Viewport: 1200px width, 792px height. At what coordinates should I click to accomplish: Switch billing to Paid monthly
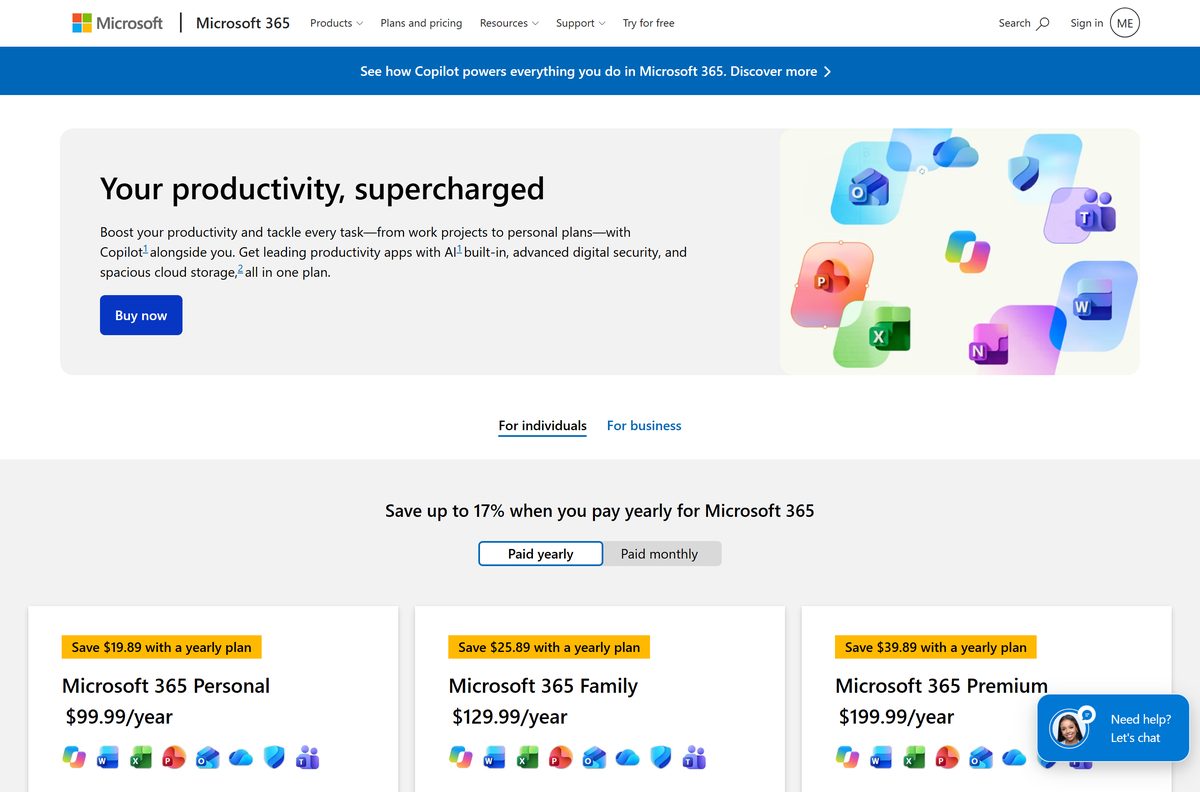click(660, 553)
